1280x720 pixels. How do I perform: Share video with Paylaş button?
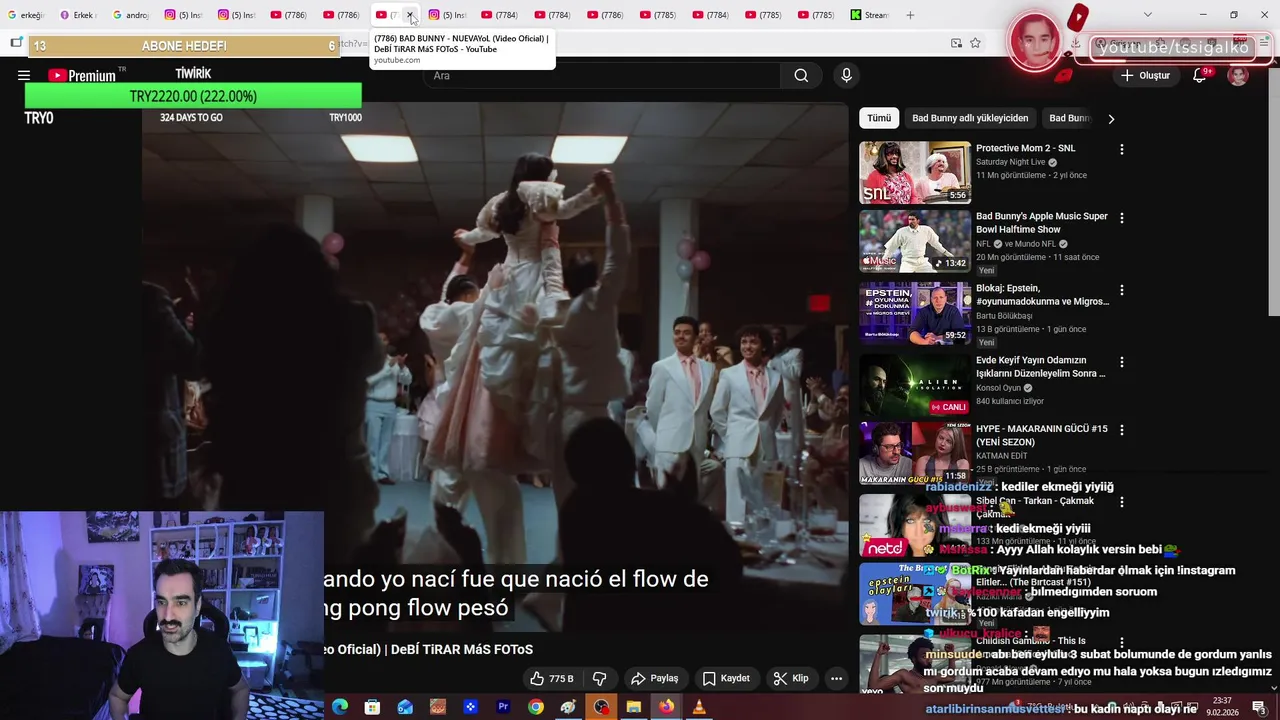click(x=655, y=678)
